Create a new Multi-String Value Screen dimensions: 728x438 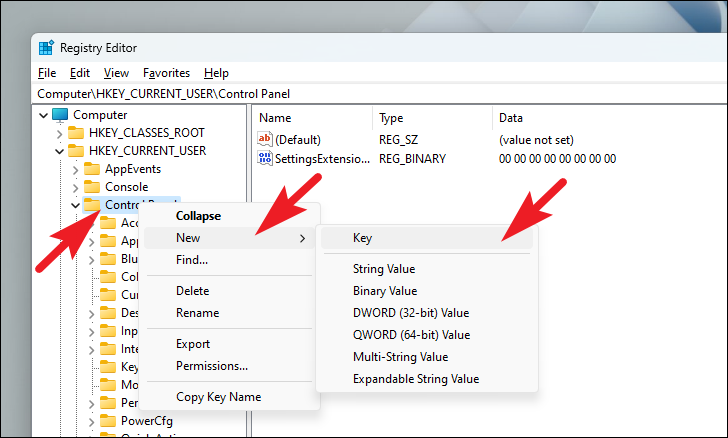(x=427, y=357)
